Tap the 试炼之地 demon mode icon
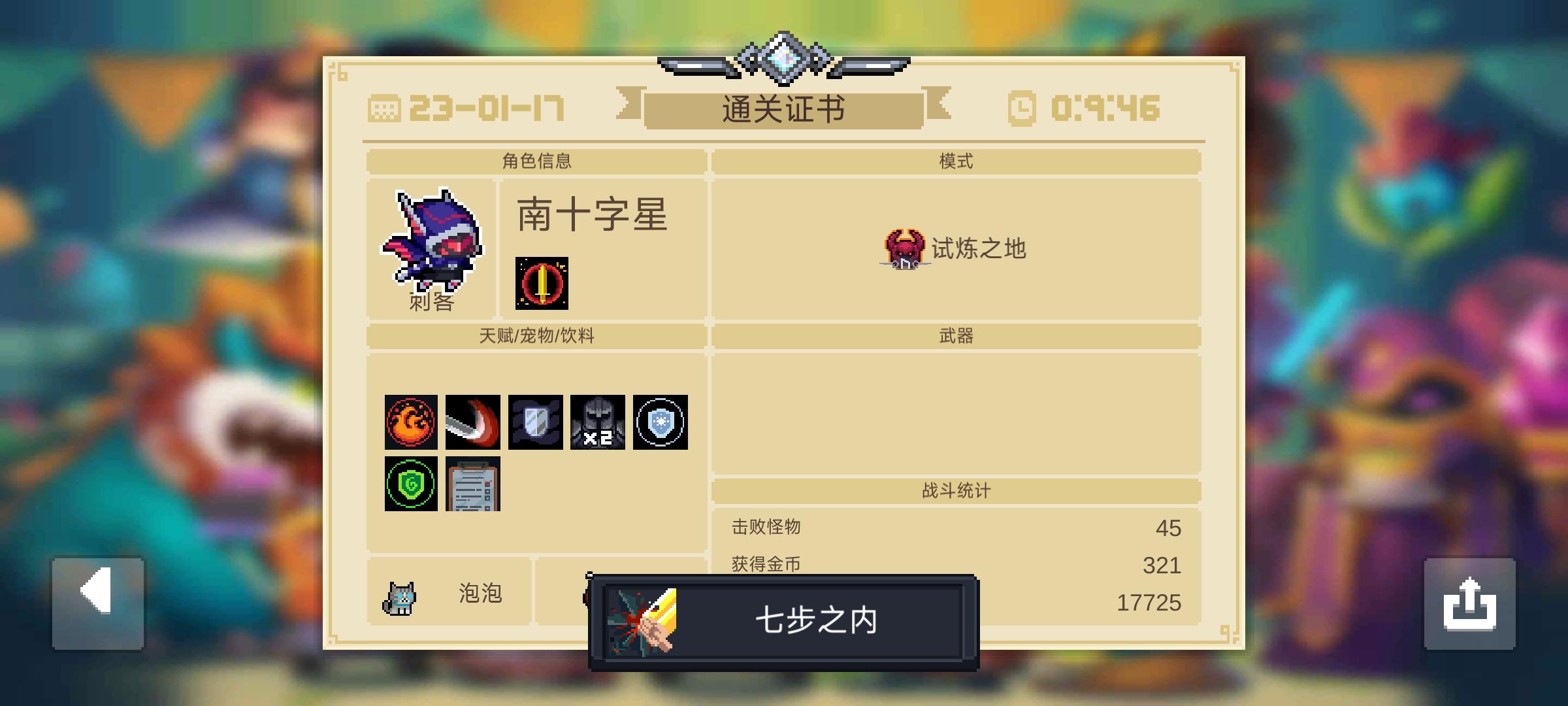Screen dimensions: 1568x706 point(905,249)
